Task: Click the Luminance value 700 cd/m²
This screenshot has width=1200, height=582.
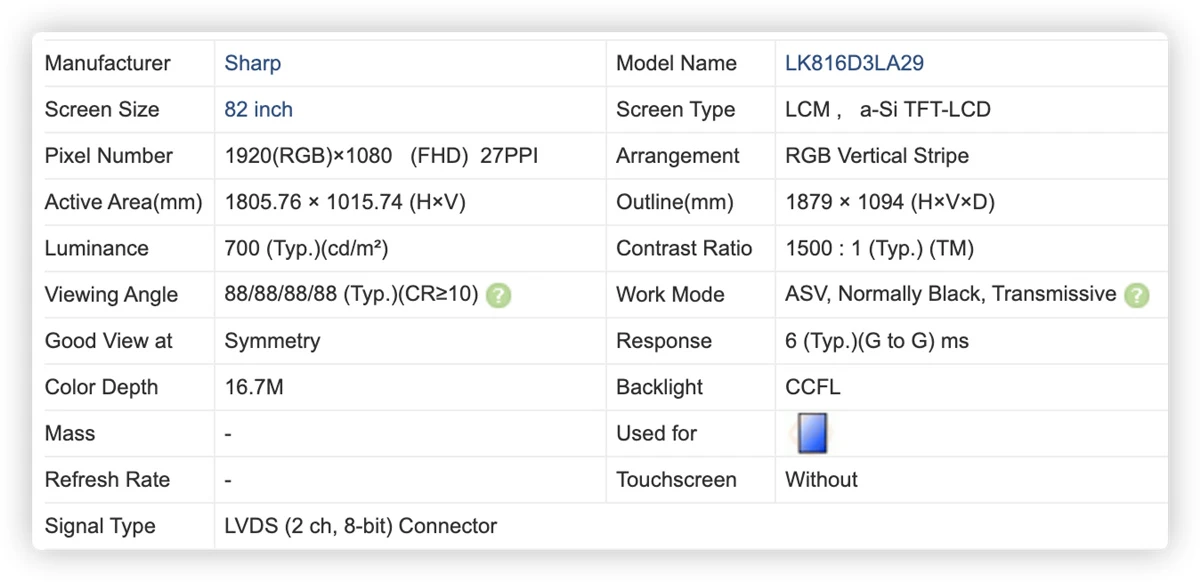Action: [306, 249]
